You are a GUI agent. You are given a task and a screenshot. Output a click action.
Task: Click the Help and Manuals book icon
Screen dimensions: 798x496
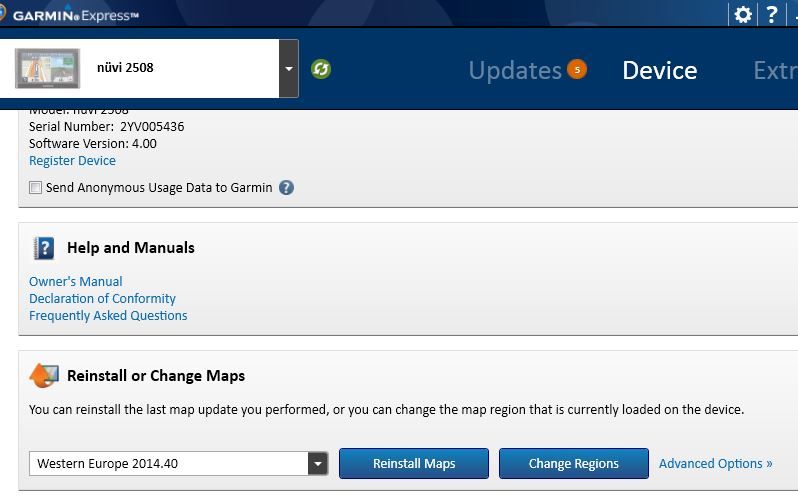click(x=44, y=248)
